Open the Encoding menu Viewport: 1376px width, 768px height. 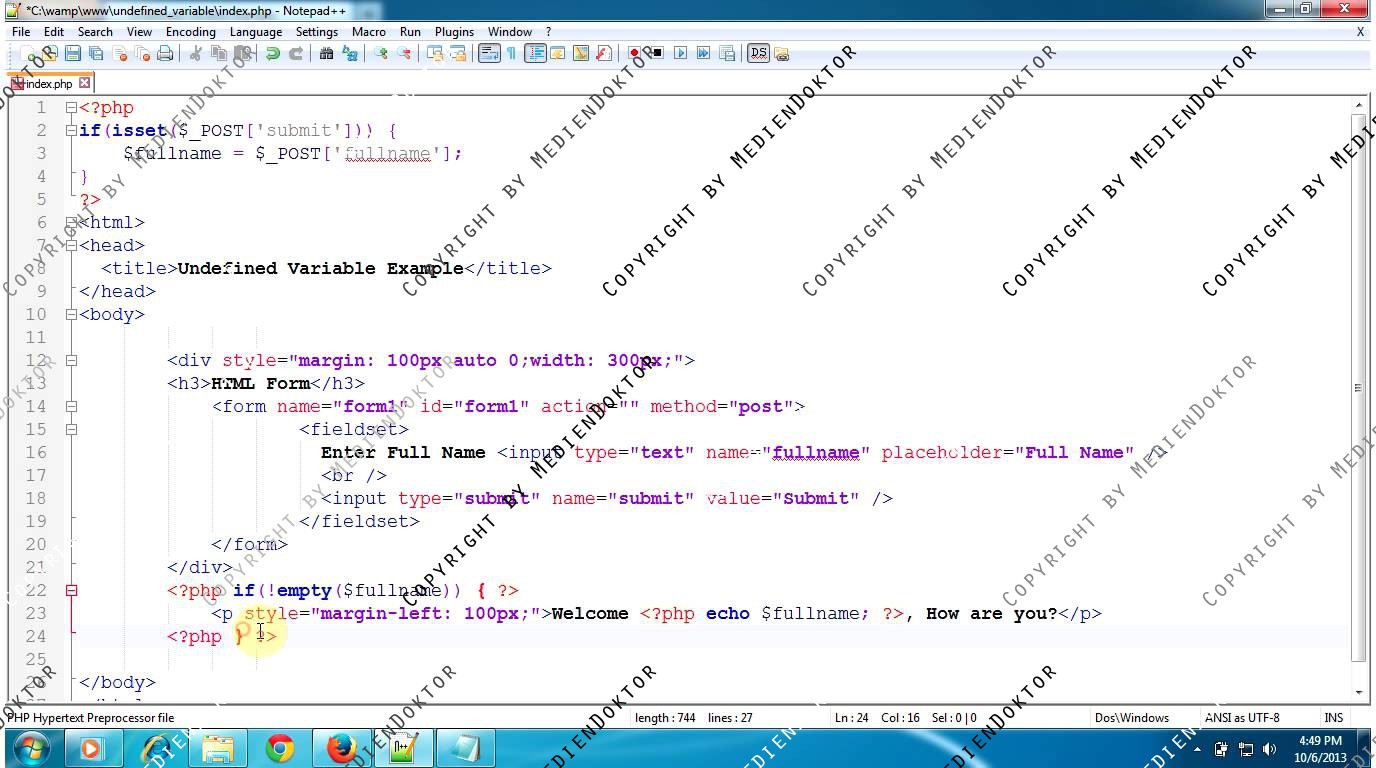190,32
